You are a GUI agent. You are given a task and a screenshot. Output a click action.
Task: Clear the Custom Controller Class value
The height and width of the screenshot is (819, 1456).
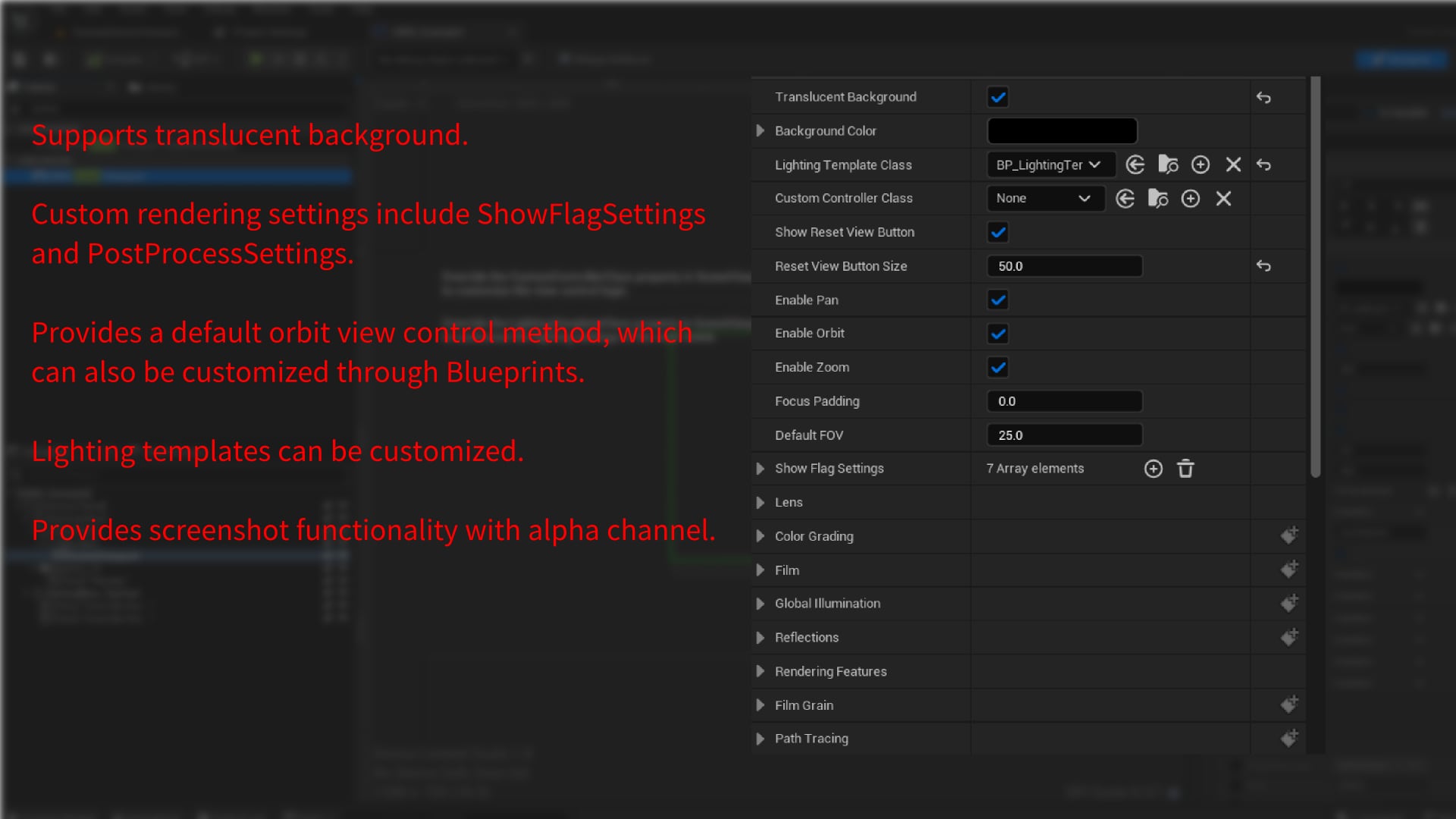(x=1223, y=199)
